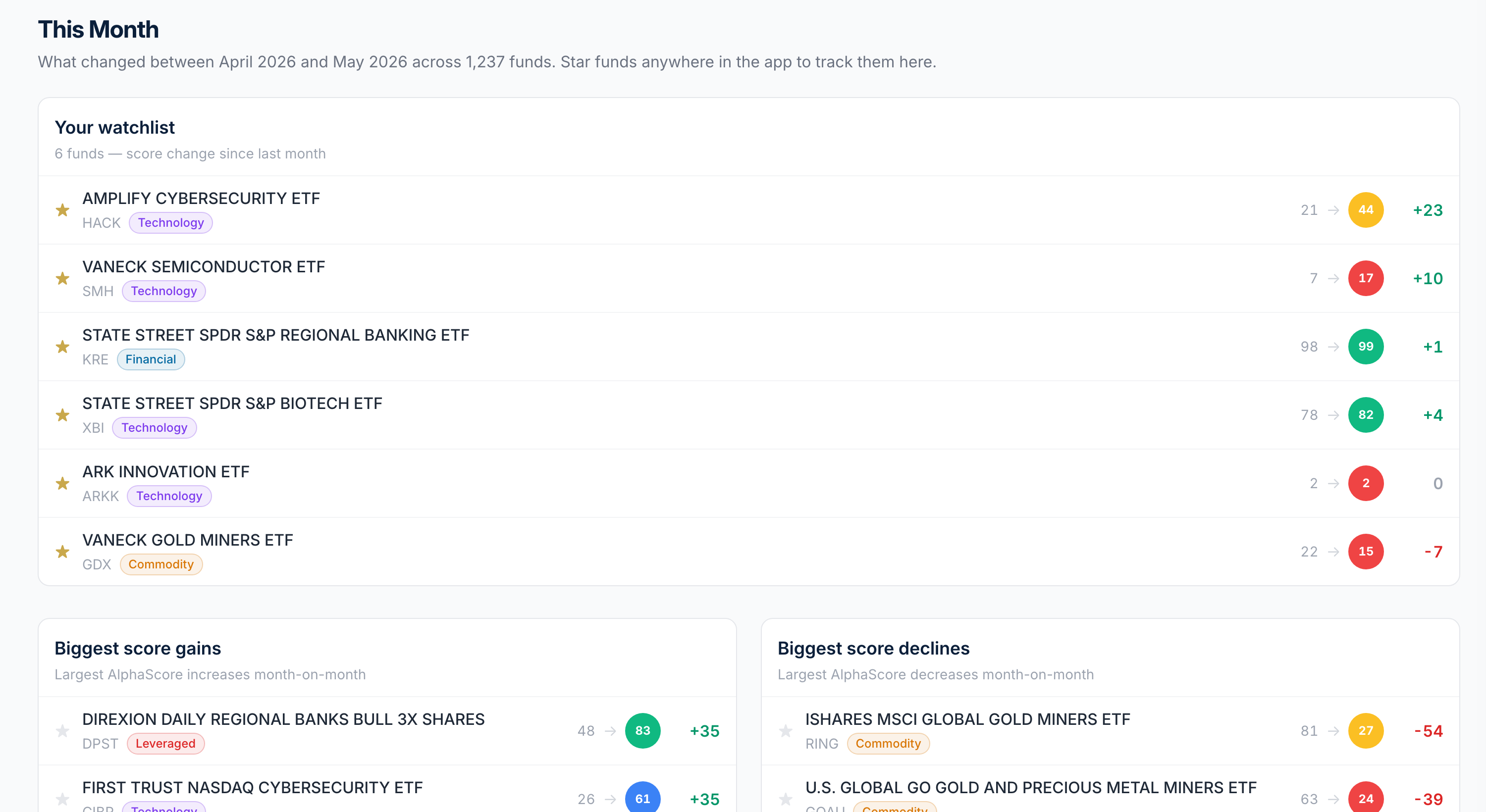Image resolution: width=1486 pixels, height=812 pixels.
Task: Click the green 99 score badge for KRE
Action: pyautogui.click(x=1366, y=347)
